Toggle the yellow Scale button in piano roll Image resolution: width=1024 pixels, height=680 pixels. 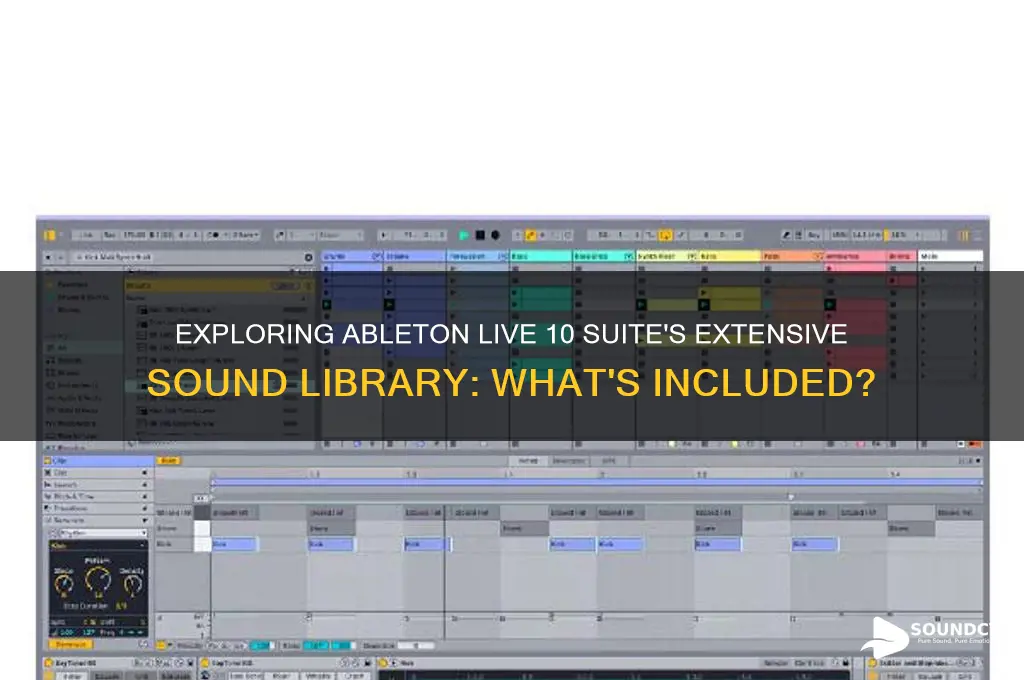click(168, 461)
